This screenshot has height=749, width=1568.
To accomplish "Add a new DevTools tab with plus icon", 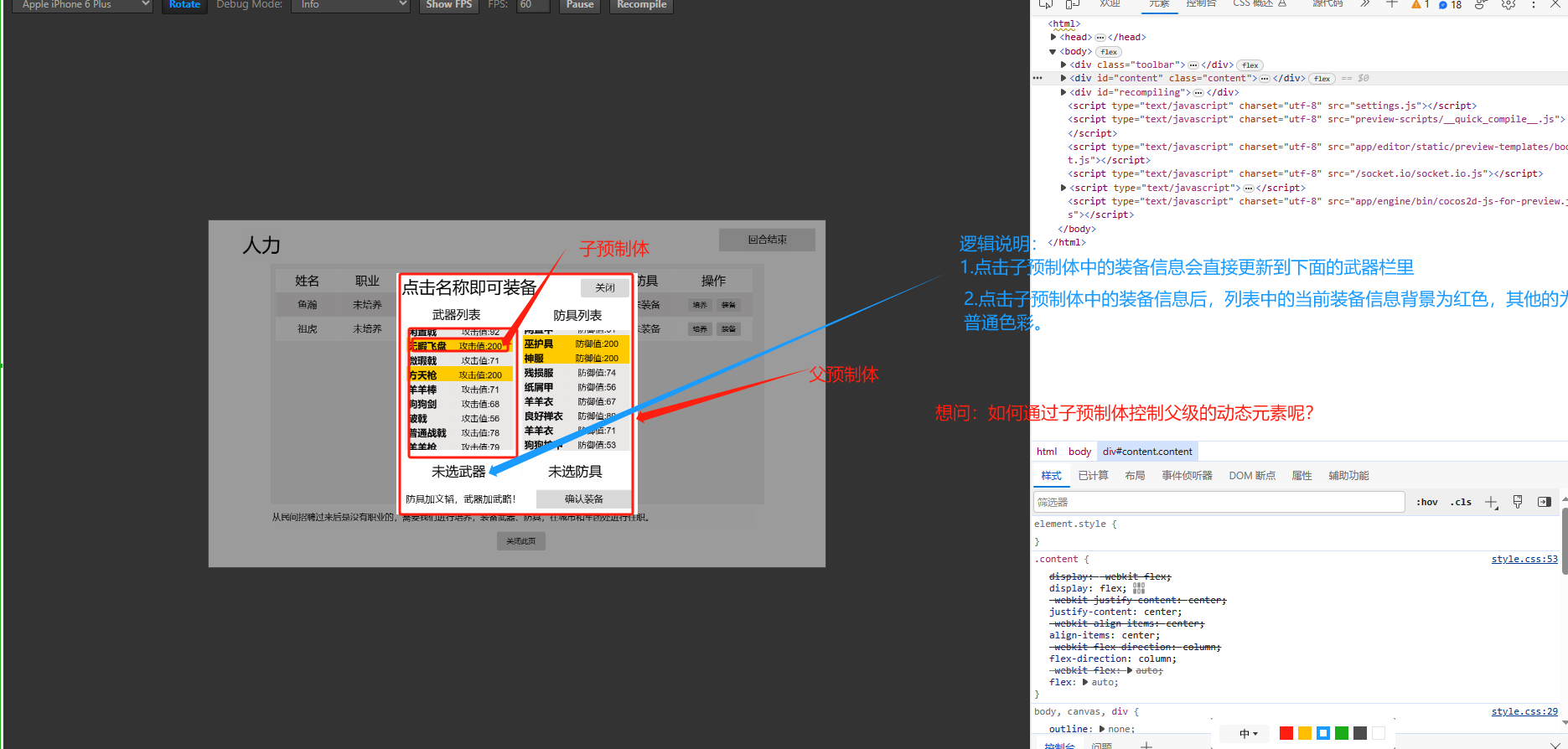I will 1392,4.
